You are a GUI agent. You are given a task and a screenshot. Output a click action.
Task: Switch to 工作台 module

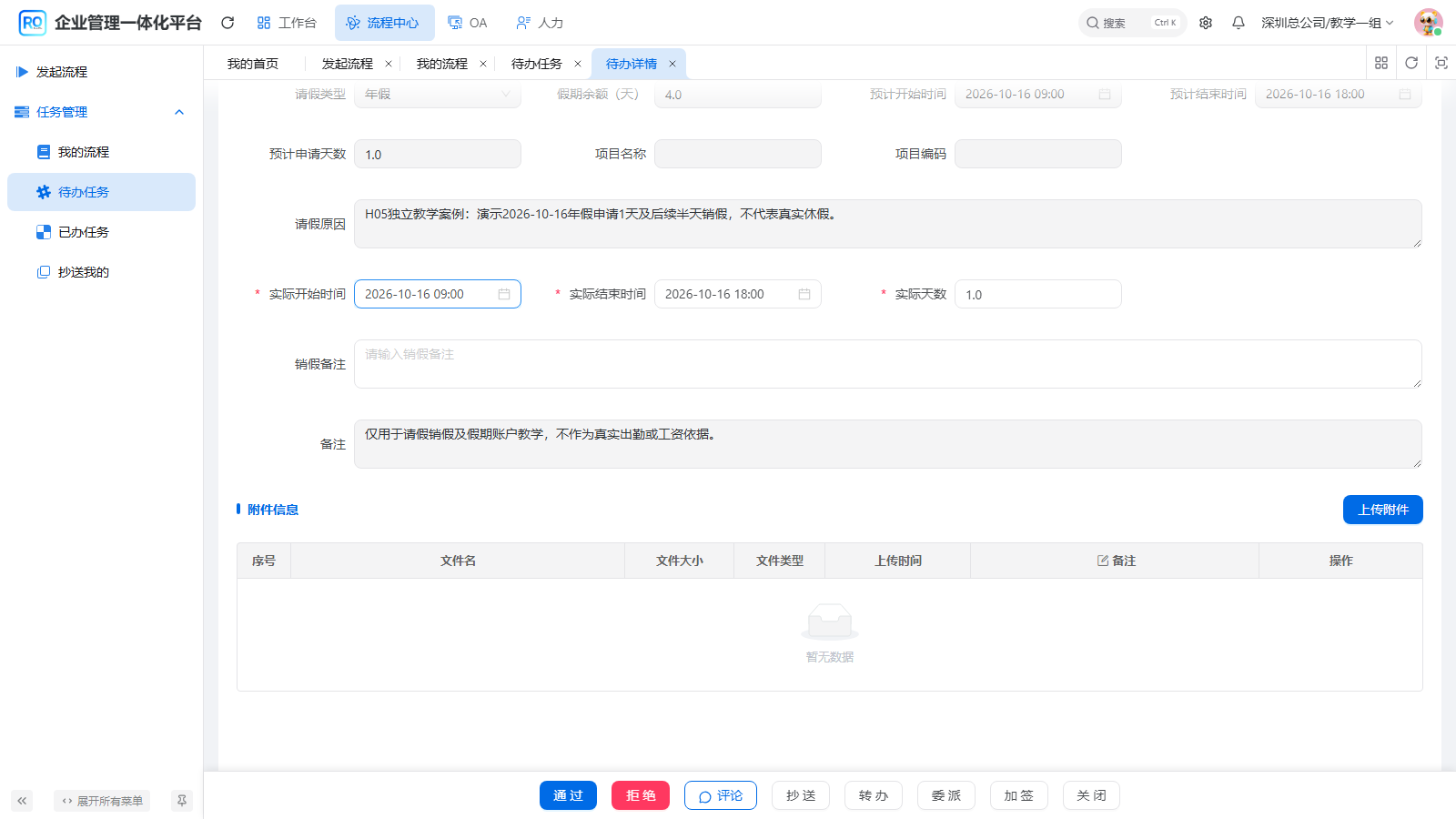287,23
